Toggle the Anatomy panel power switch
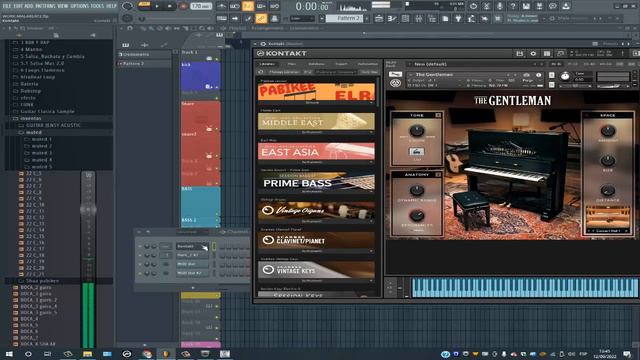The width and height of the screenshot is (640, 360). (438, 175)
